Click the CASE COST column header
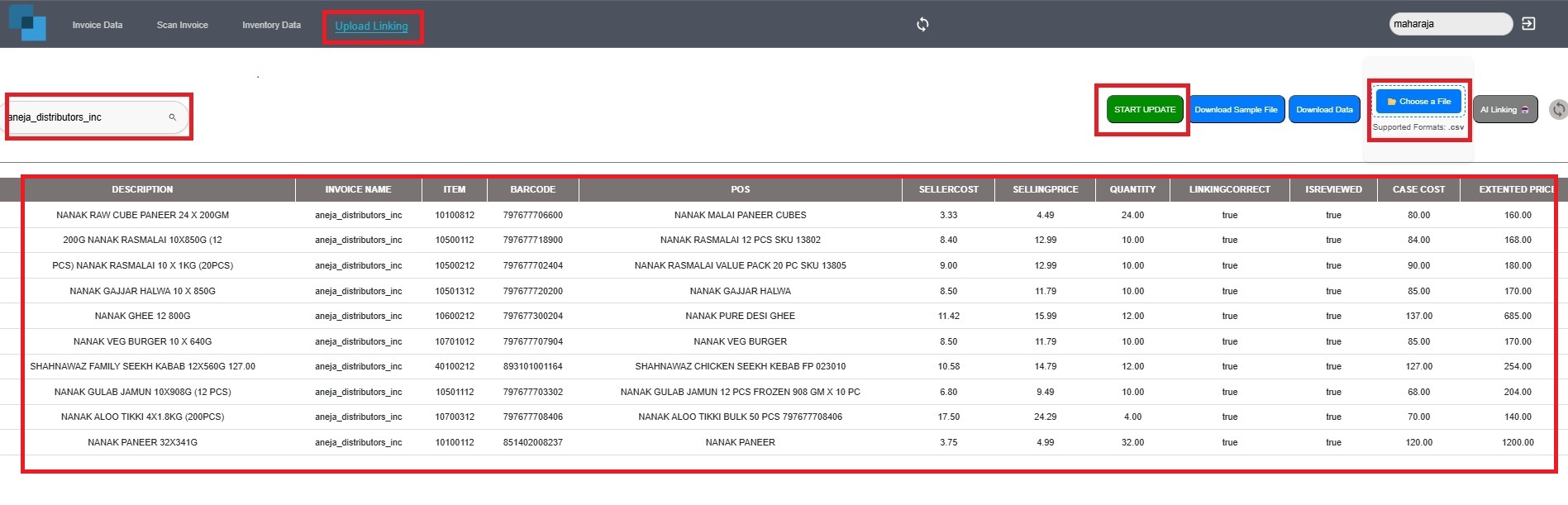 point(1419,189)
